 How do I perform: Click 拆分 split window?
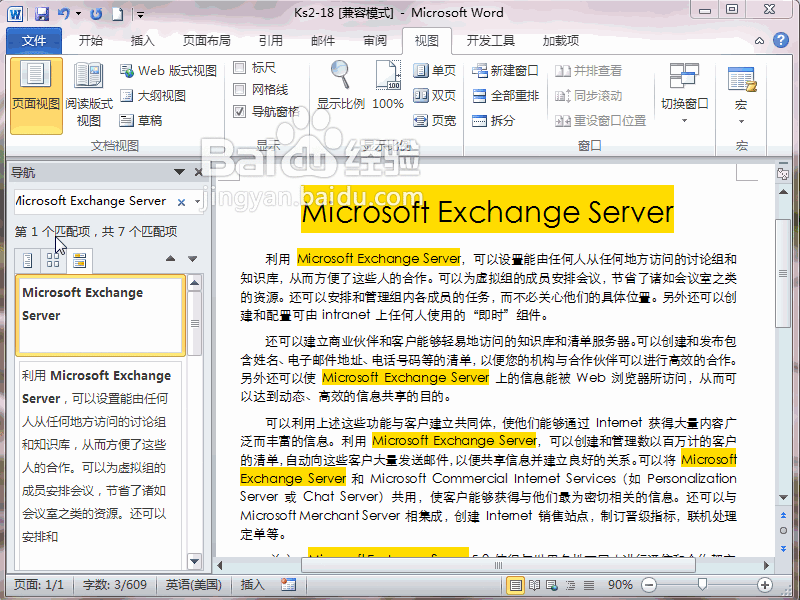click(493, 120)
